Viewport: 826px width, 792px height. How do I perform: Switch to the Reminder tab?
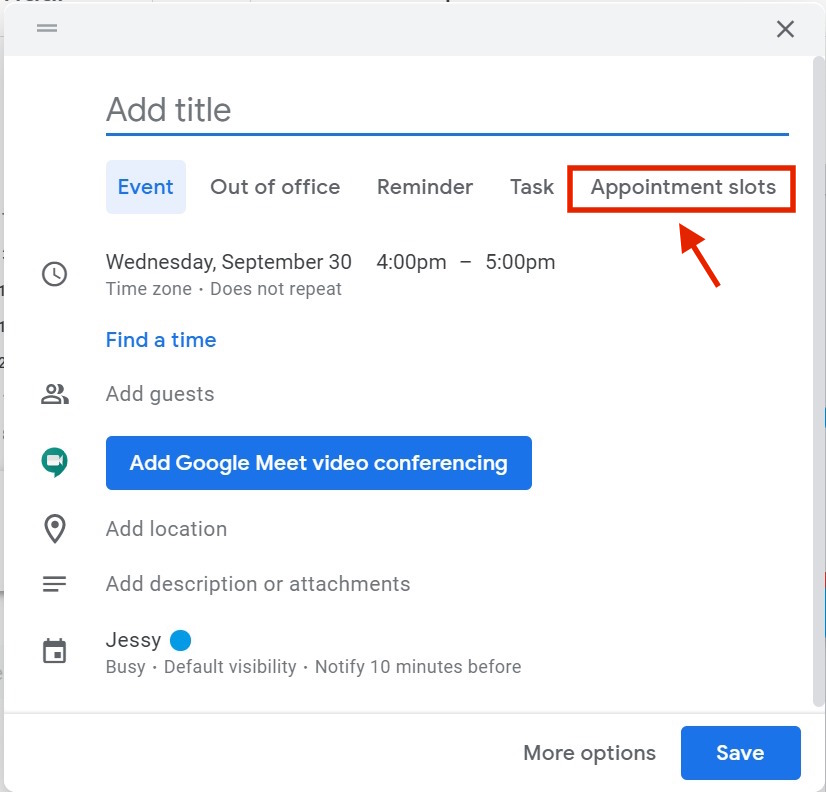[425, 187]
